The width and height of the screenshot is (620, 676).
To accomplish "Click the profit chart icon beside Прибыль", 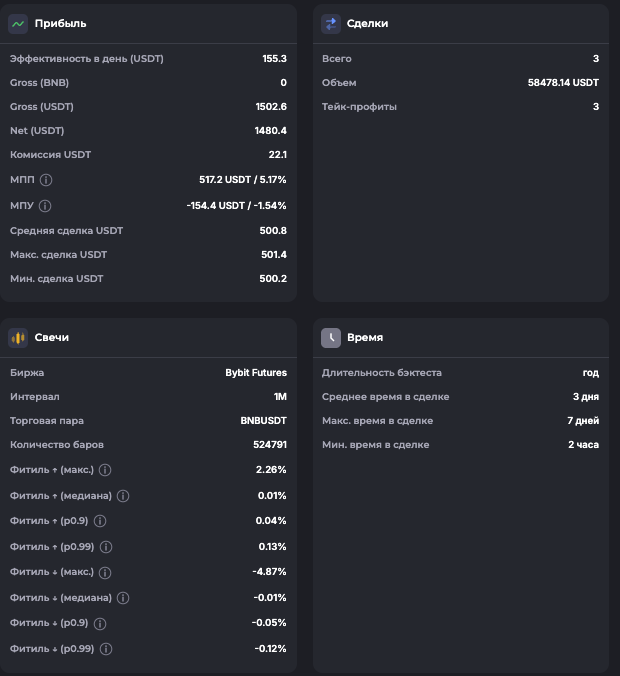I will point(18,23).
